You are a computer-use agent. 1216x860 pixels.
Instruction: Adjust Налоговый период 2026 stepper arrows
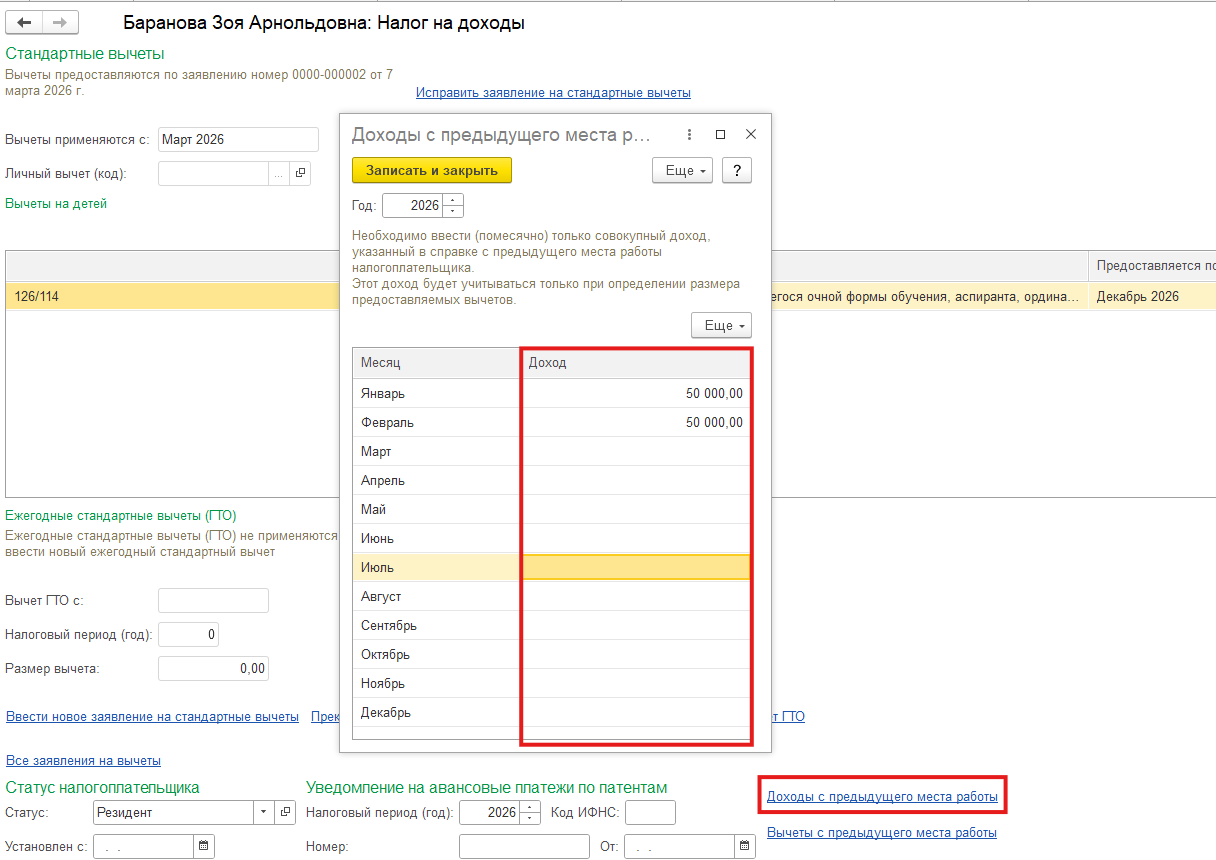pos(531,812)
